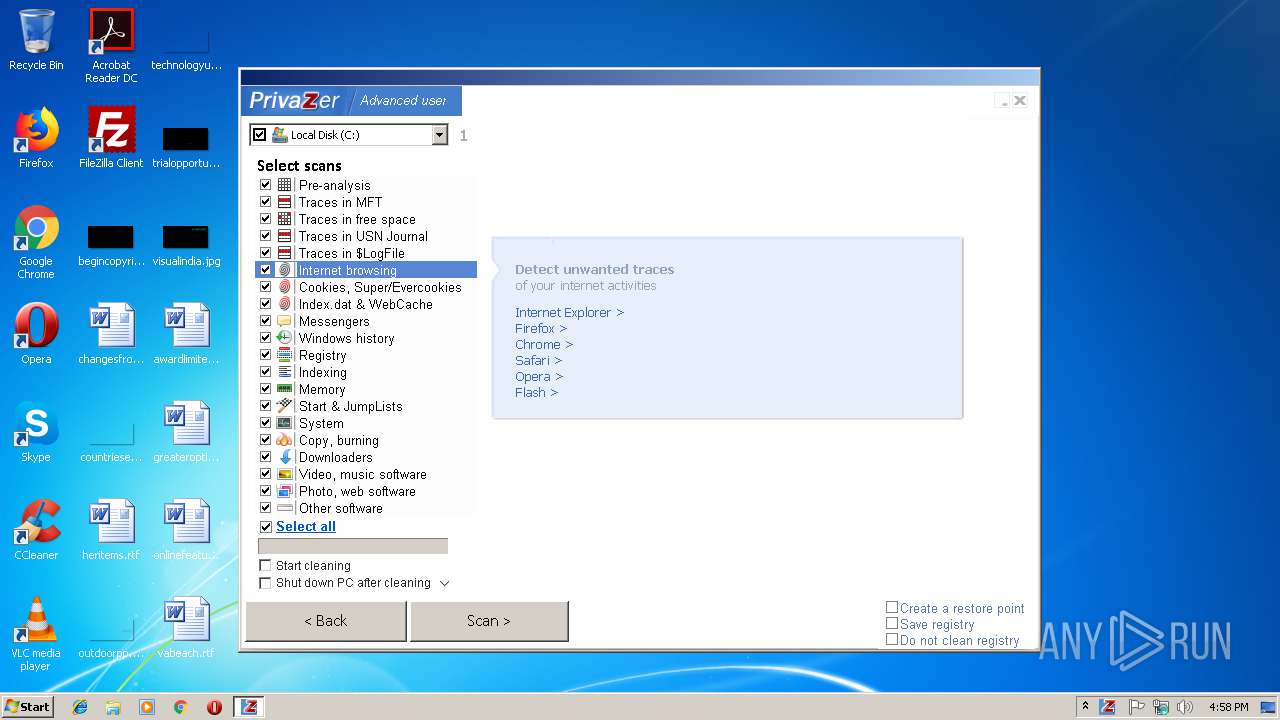Click the Cookies, Super/Evercookies icon

point(285,287)
